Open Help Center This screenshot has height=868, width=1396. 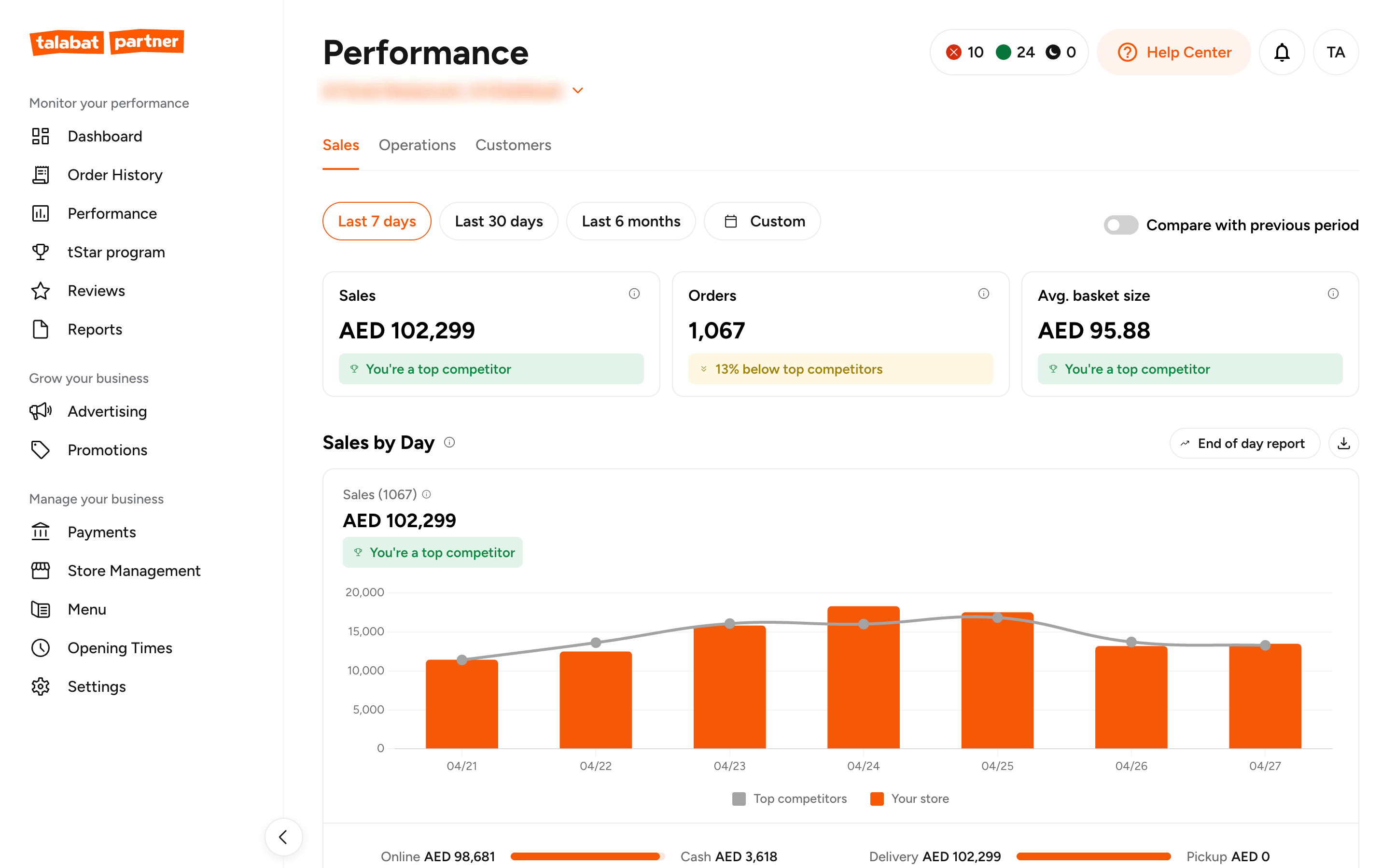click(1174, 52)
